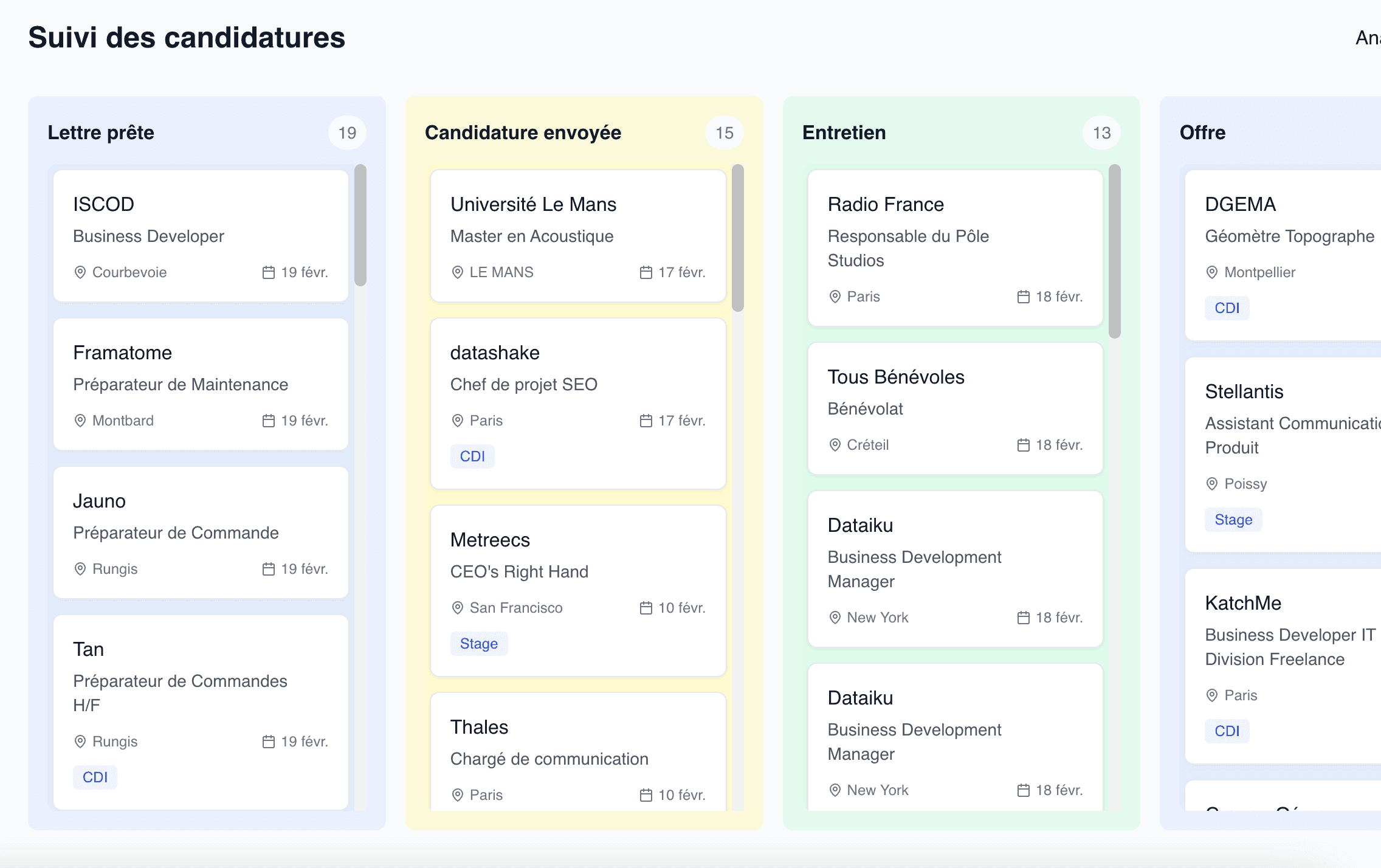Click the location pin icon beside Montbard
Viewport: 1381px width, 868px height.
(x=80, y=421)
